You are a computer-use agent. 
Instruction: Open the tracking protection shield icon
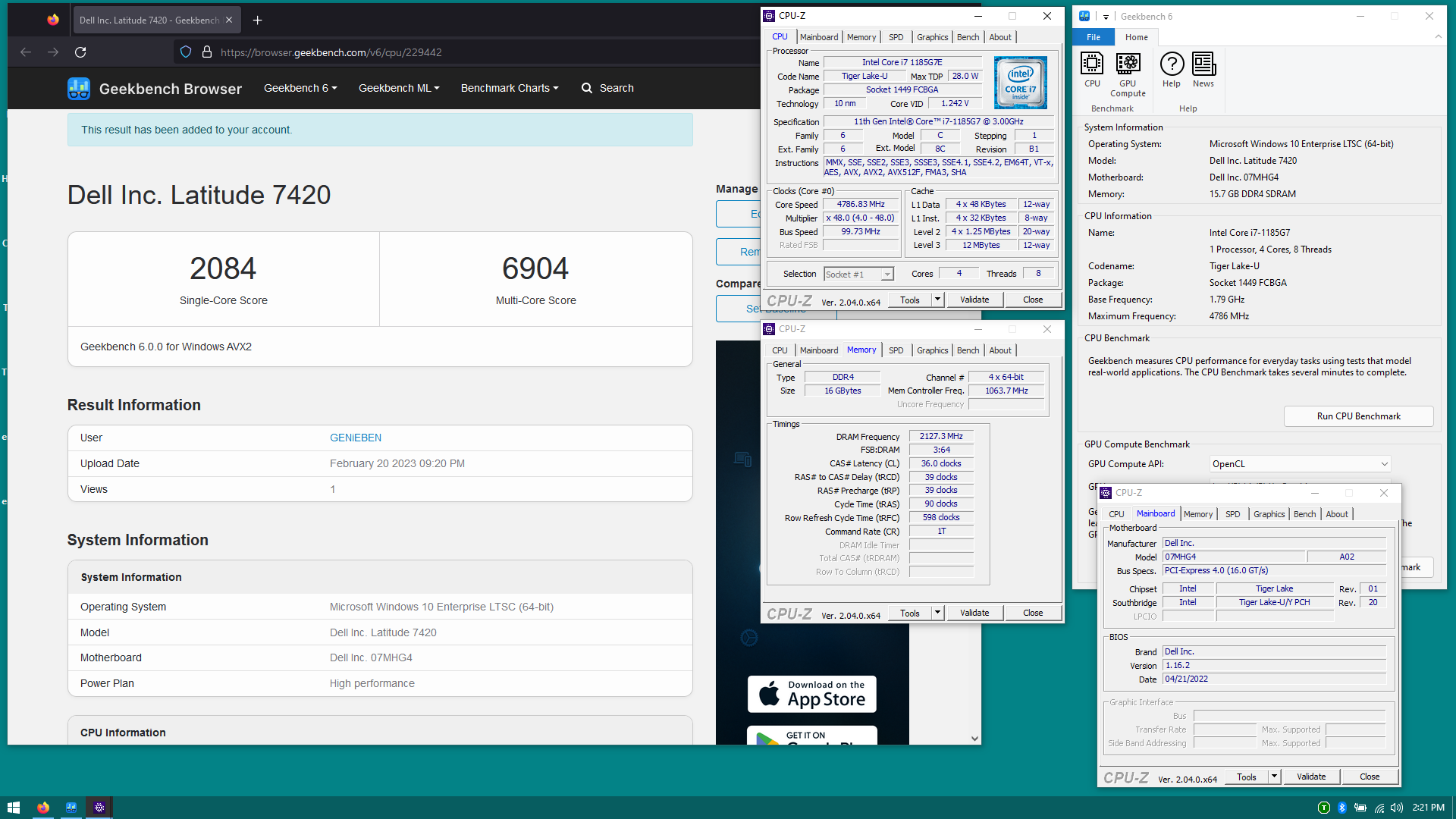(186, 52)
